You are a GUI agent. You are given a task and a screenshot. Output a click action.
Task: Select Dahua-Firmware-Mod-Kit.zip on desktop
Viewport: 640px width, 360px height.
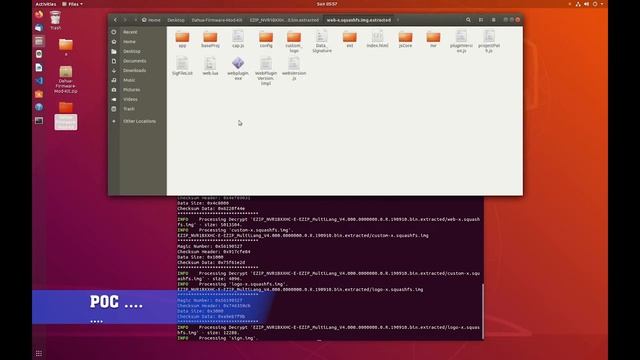click(66, 80)
